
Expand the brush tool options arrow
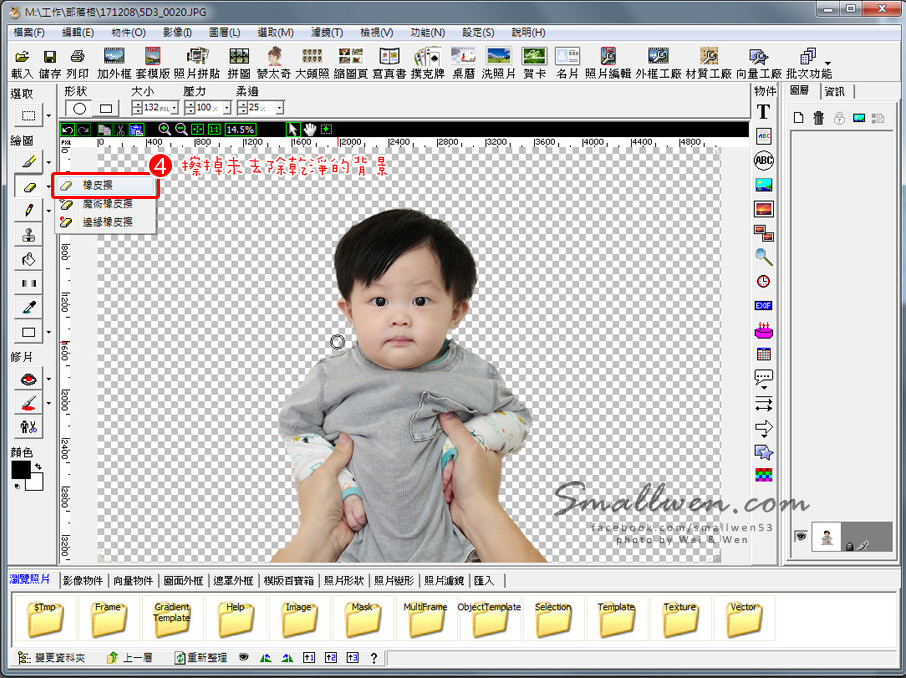[49, 162]
